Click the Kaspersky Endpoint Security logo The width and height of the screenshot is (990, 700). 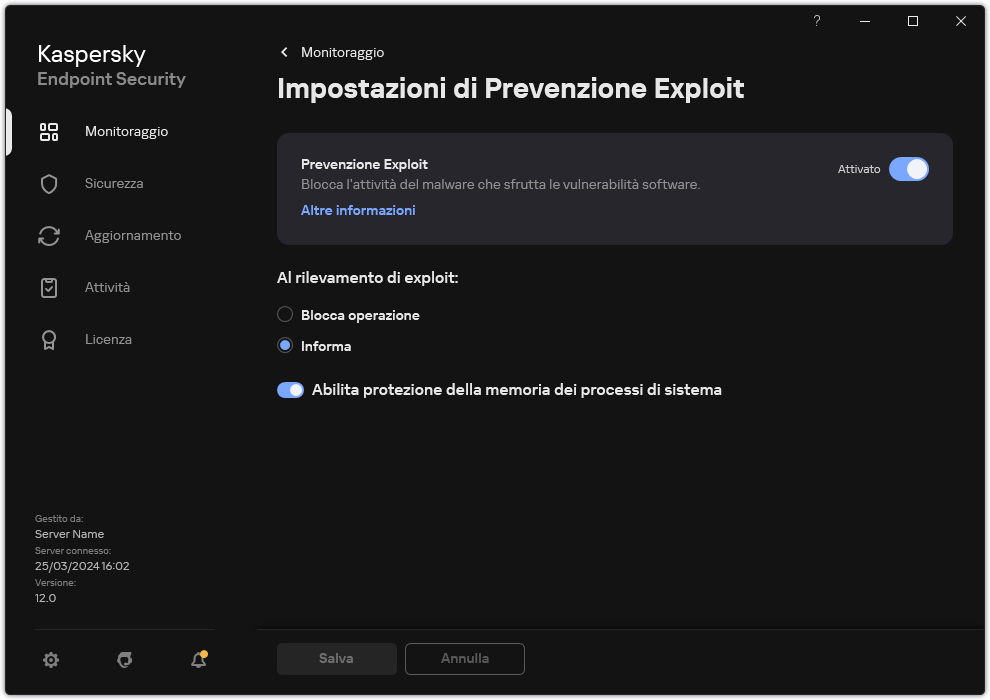[110, 64]
